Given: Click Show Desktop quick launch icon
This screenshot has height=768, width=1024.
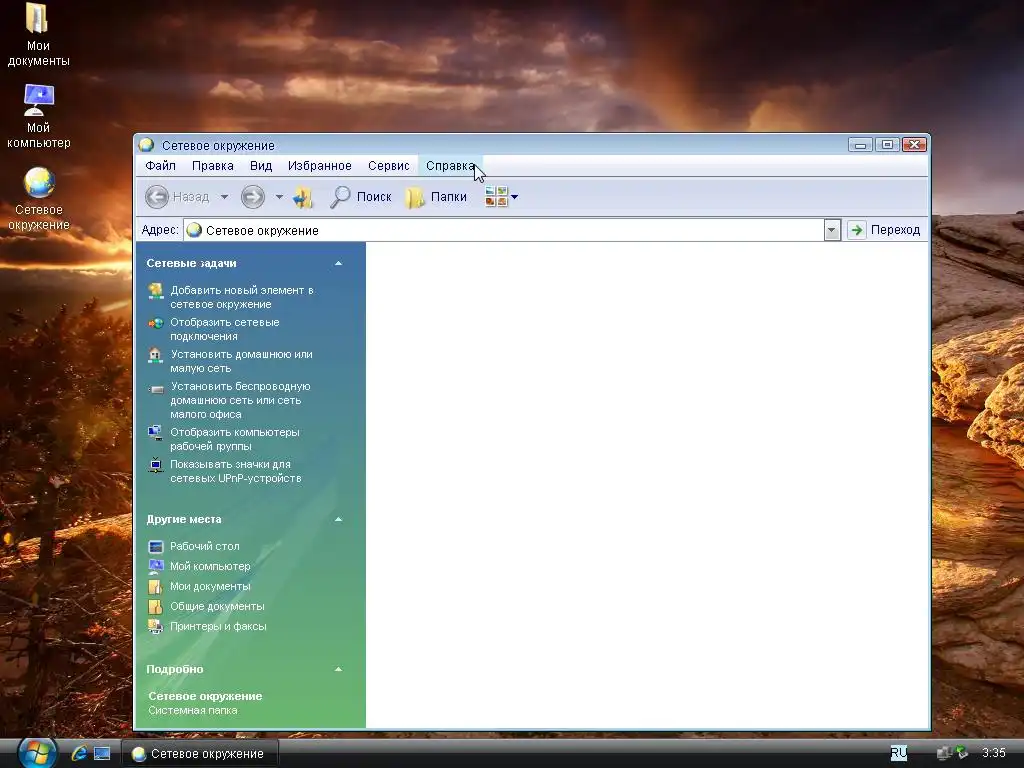Looking at the screenshot, I should coord(103,753).
